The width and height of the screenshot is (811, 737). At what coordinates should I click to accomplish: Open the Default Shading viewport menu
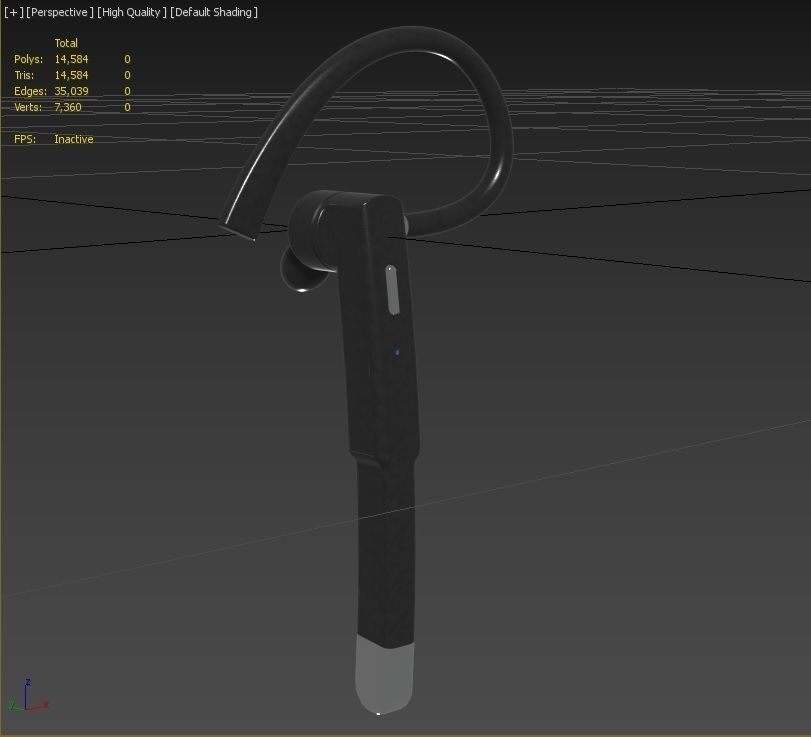coord(214,12)
